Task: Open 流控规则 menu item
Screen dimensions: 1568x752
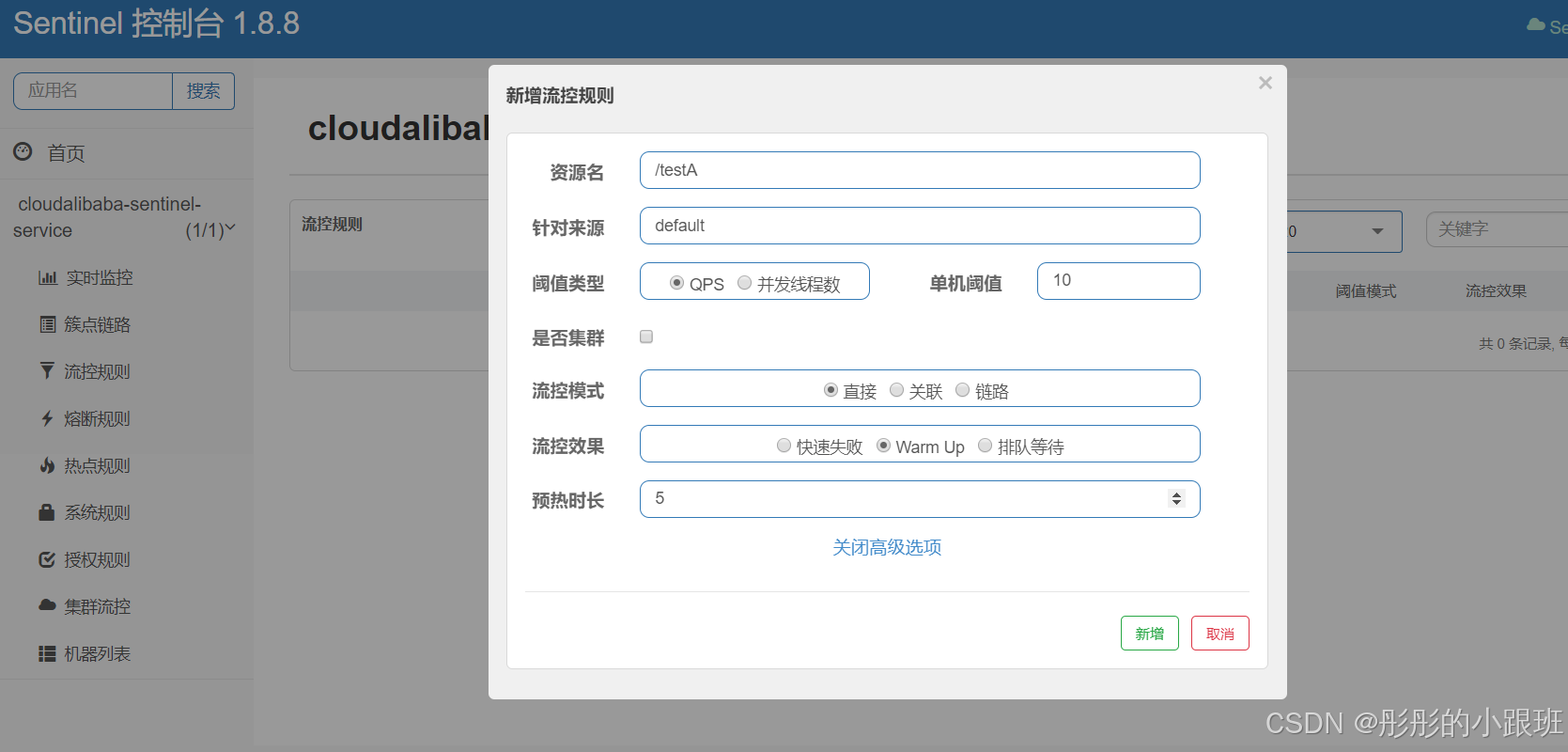Action: (x=98, y=372)
